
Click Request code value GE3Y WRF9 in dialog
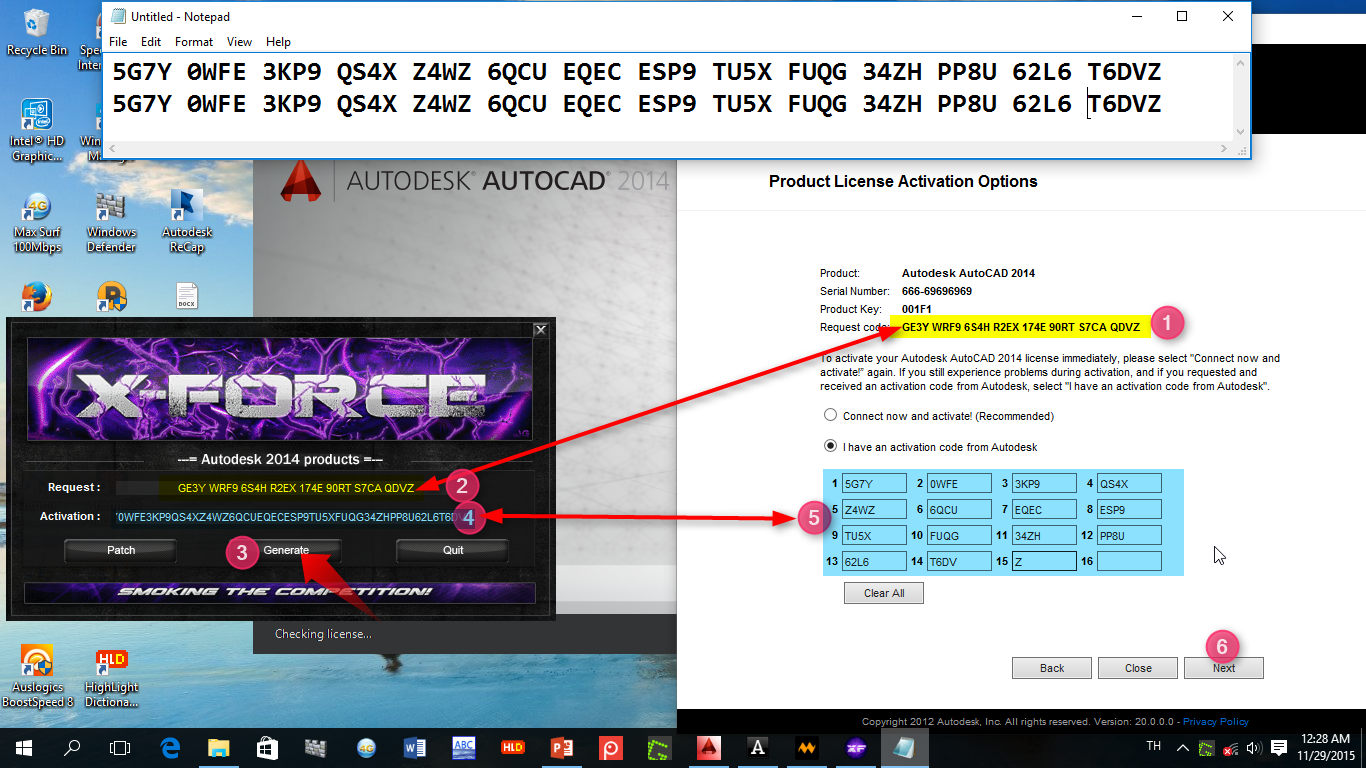click(1021, 327)
